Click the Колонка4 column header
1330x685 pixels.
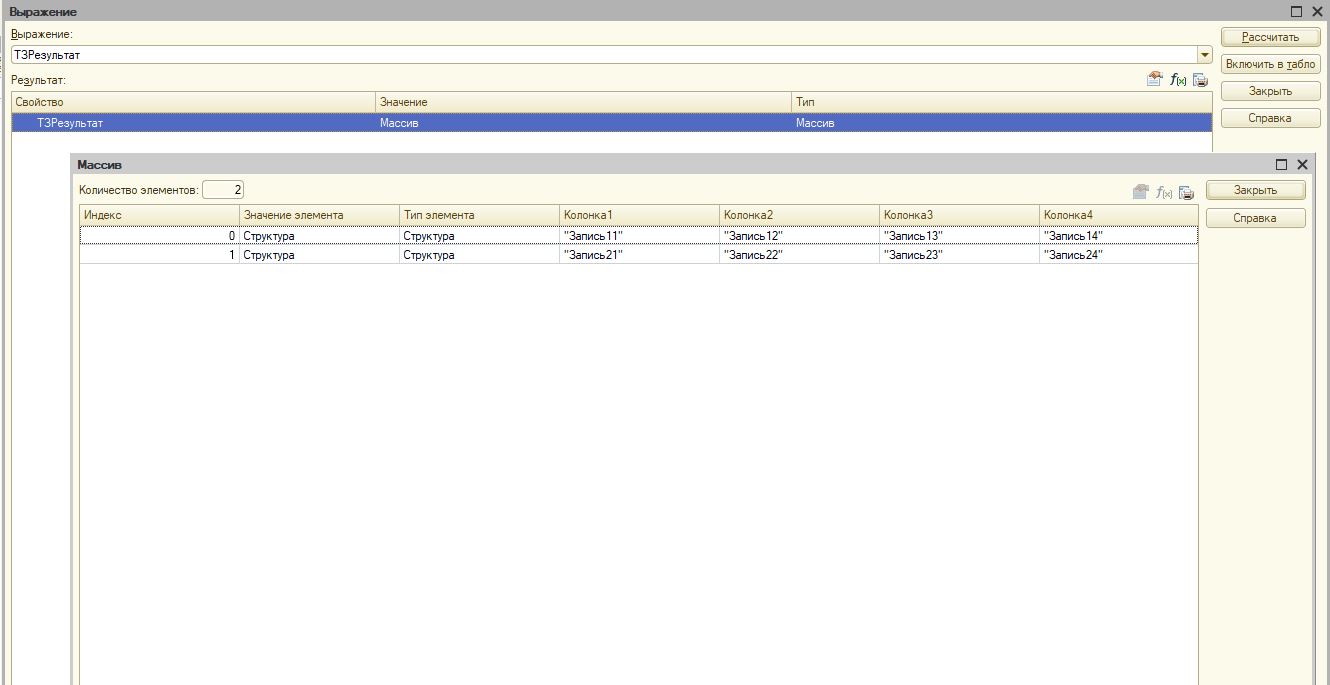pos(1118,215)
